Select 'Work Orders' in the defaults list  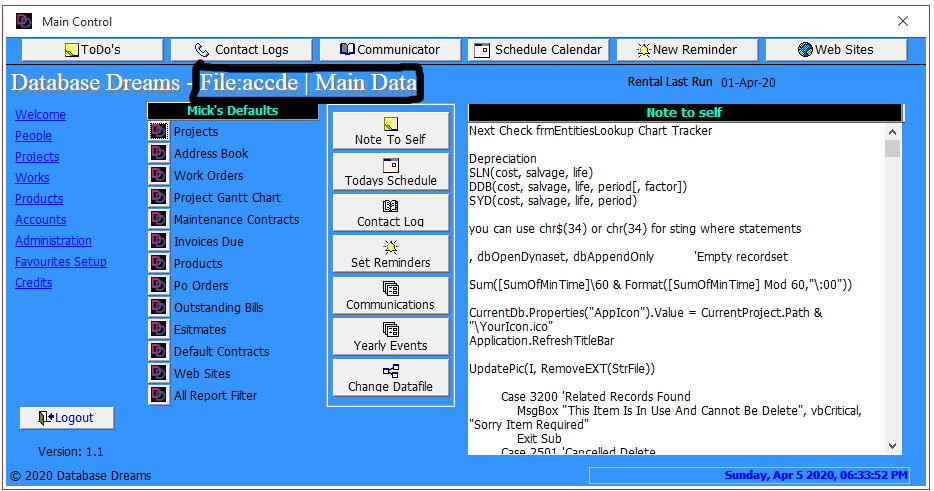pyautogui.click(x=208, y=176)
